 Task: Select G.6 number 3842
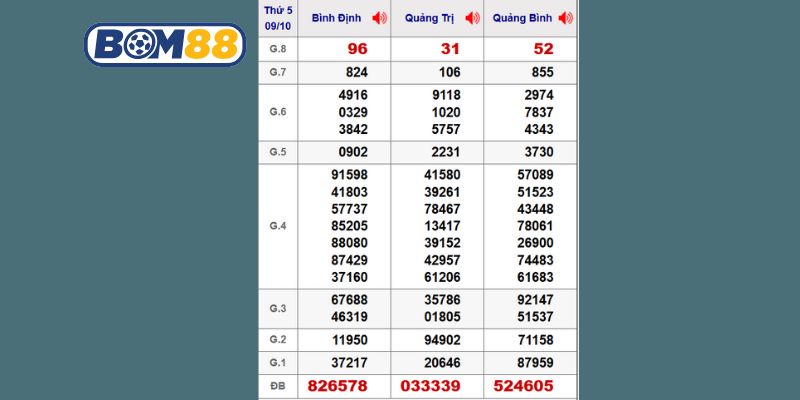coord(353,130)
